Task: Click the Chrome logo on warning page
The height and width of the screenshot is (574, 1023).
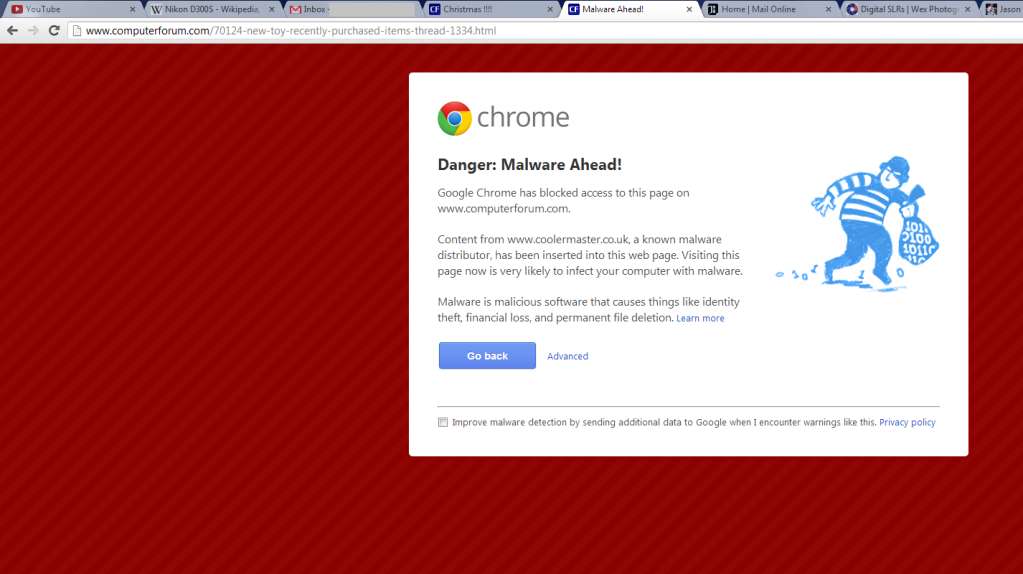Action: [455, 118]
